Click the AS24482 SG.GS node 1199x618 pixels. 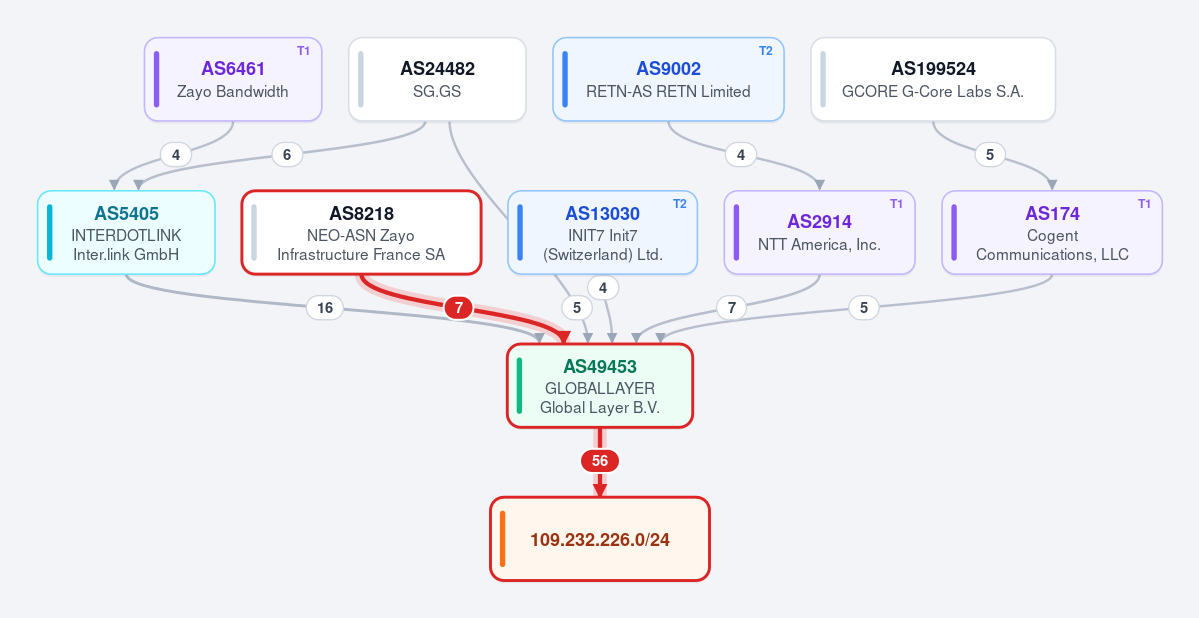point(437,80)
